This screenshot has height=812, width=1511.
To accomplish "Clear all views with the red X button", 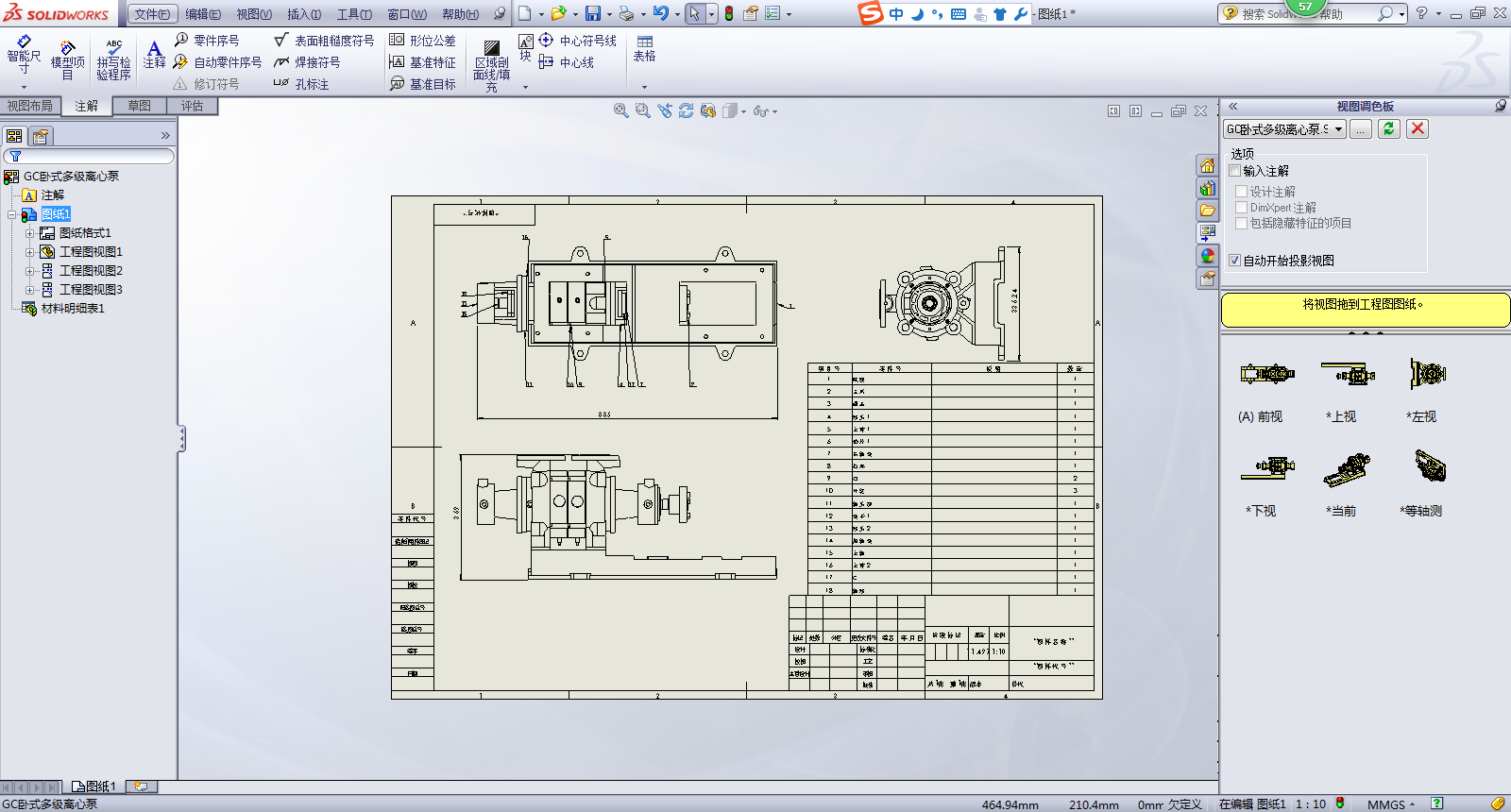I will (1418, 129).
